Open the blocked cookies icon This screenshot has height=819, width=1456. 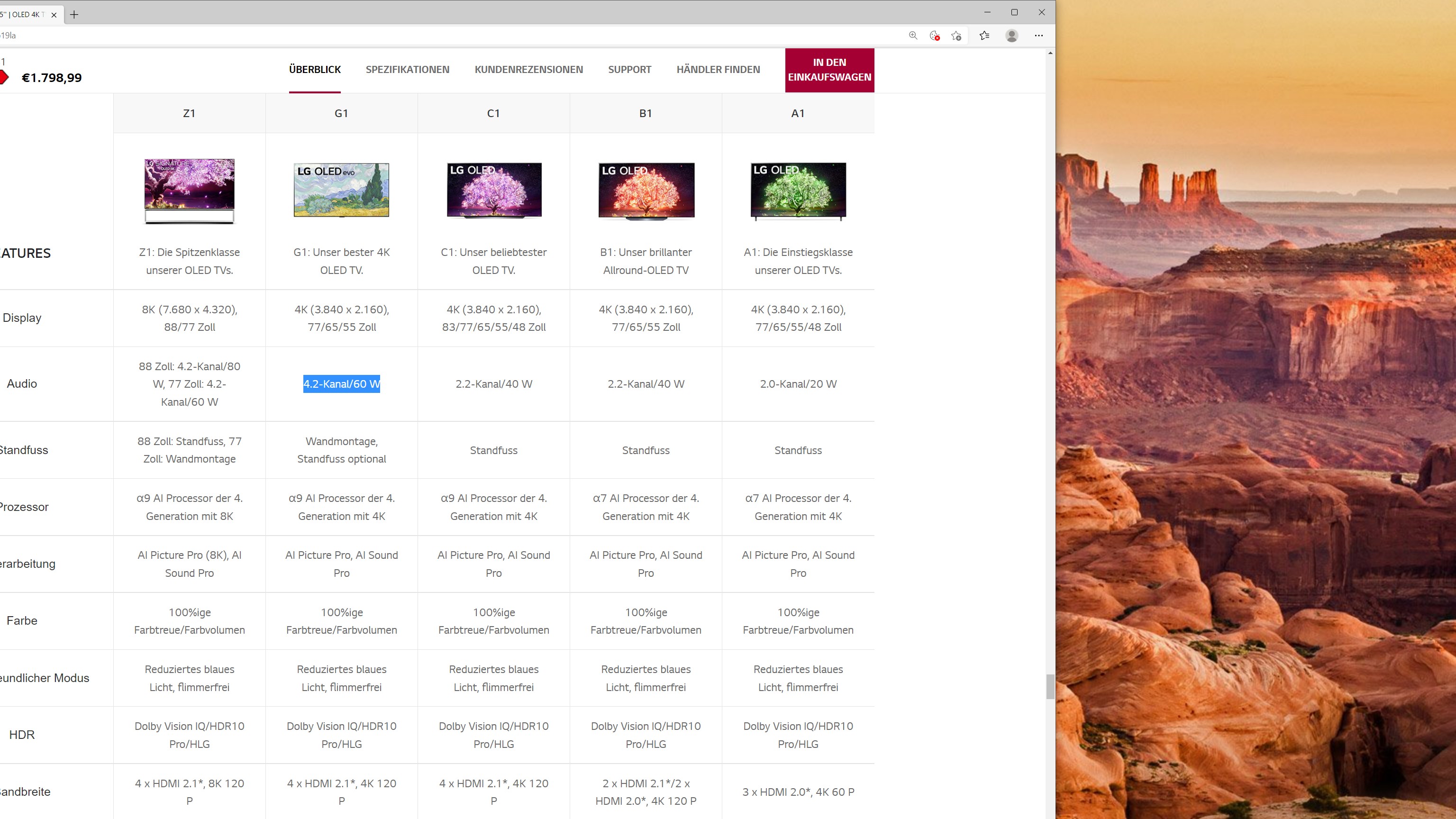[934, 36]
